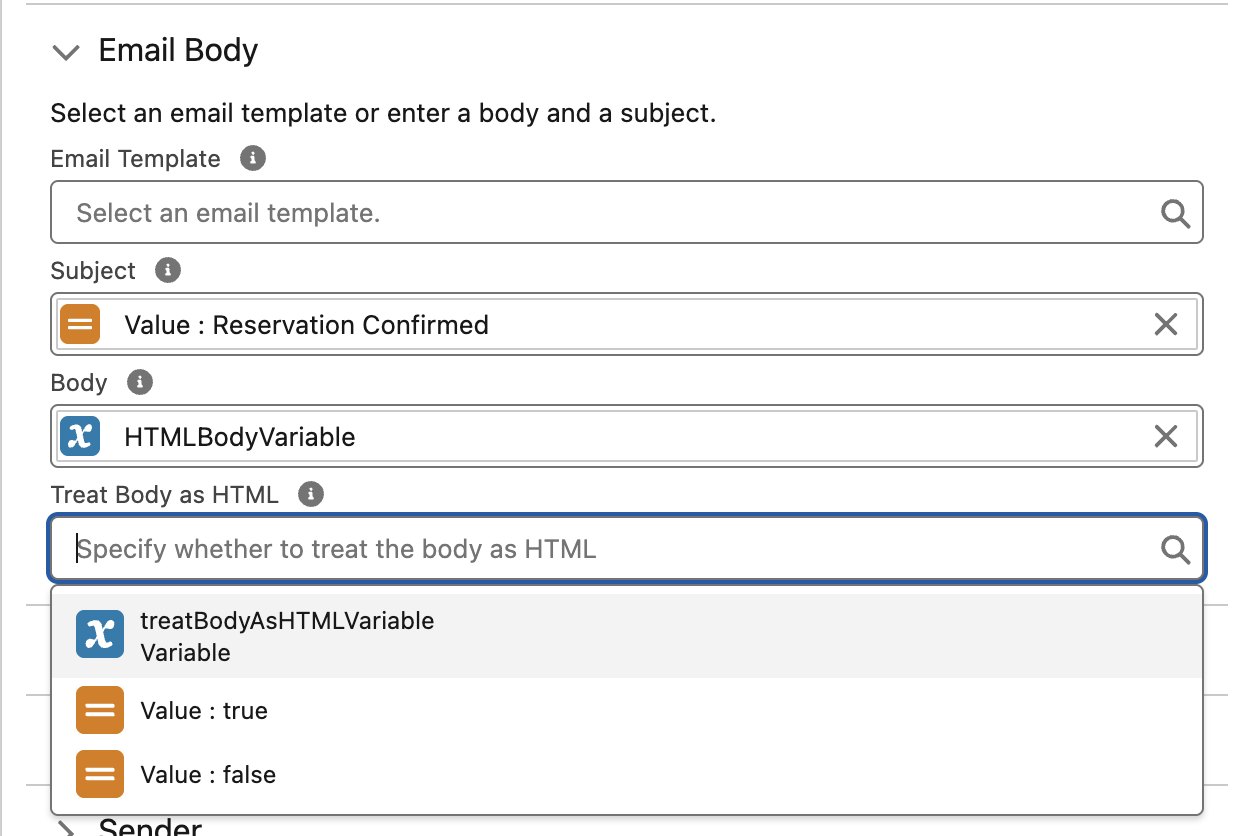The width and height of the screenshot is (1234, 836).
Task: Expand the Sender section chevron
Action: [66, 828]
